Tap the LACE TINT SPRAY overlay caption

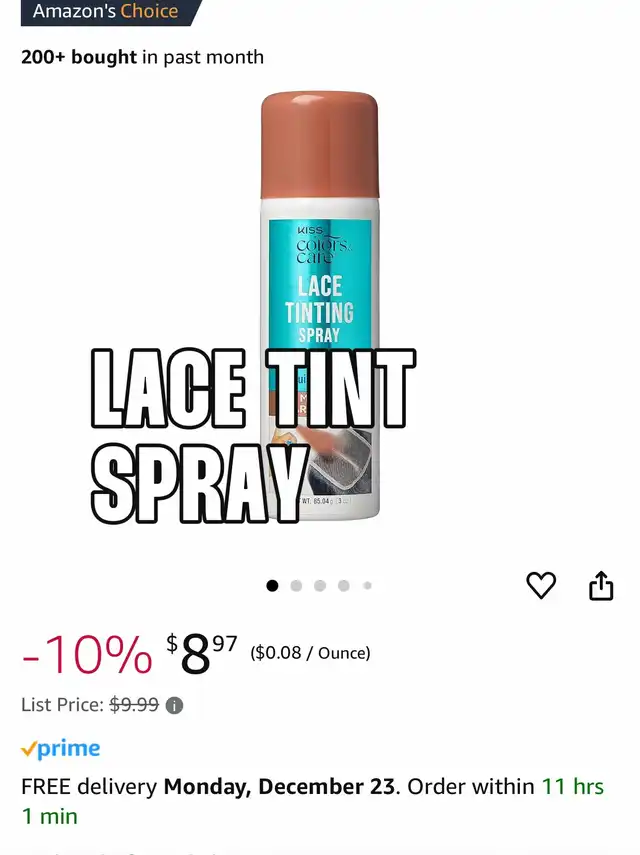(x=253, y=435)
